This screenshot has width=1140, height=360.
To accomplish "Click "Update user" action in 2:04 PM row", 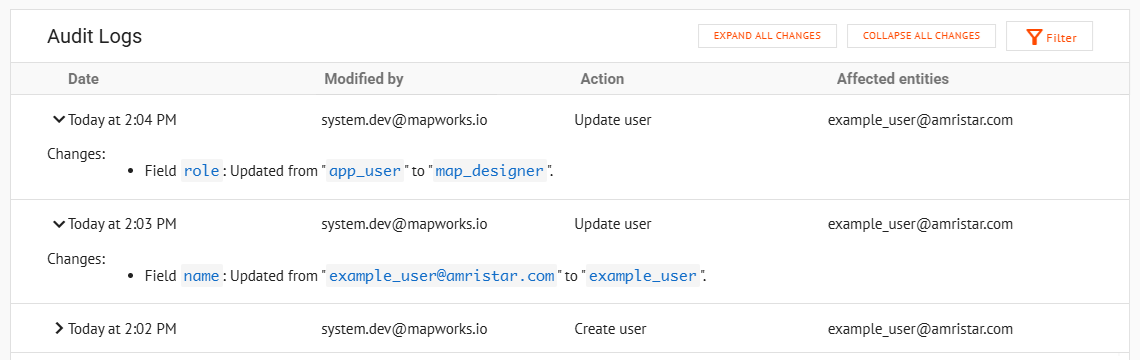I will 613,120.
